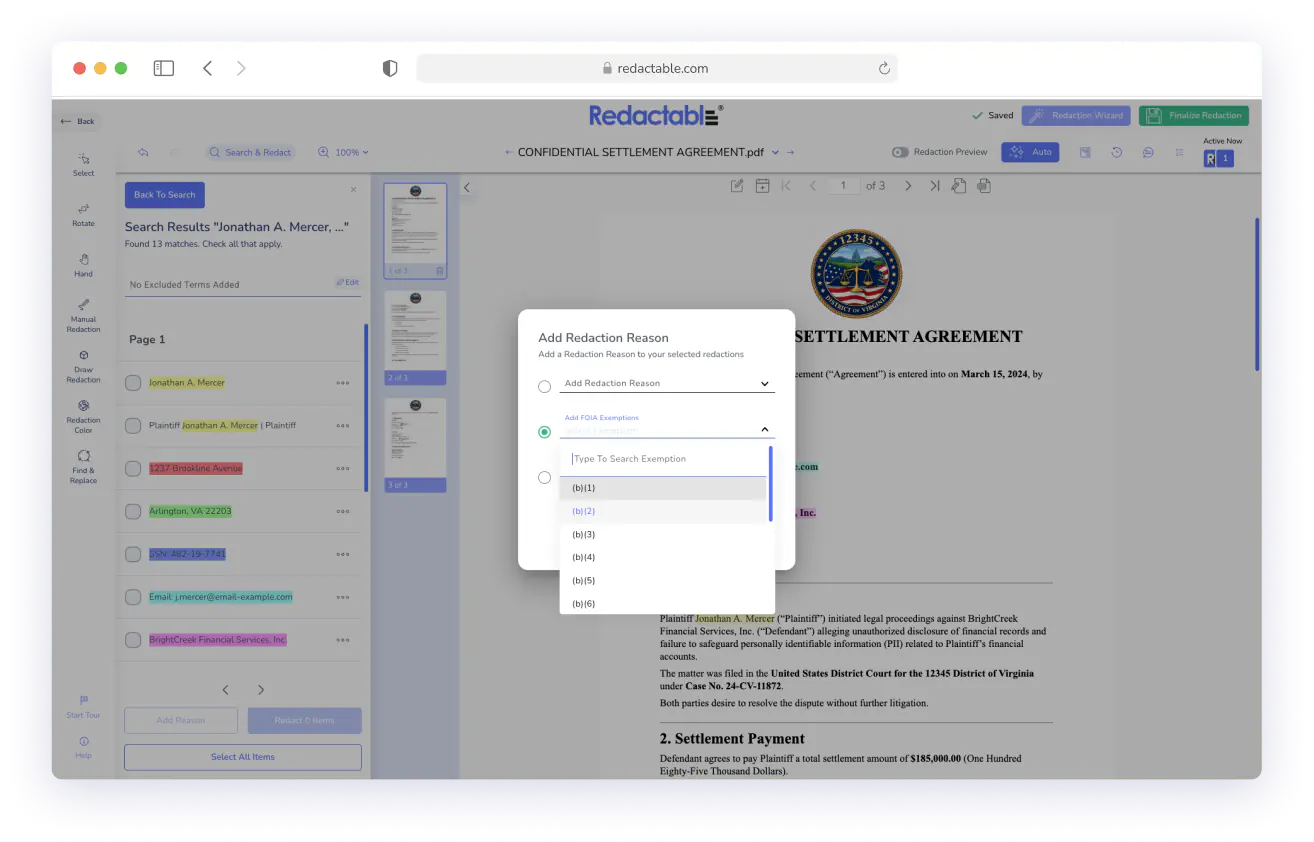Screen dimensions: 1314x842
Task: Go to previous search results page
Action: coord(225,690)
